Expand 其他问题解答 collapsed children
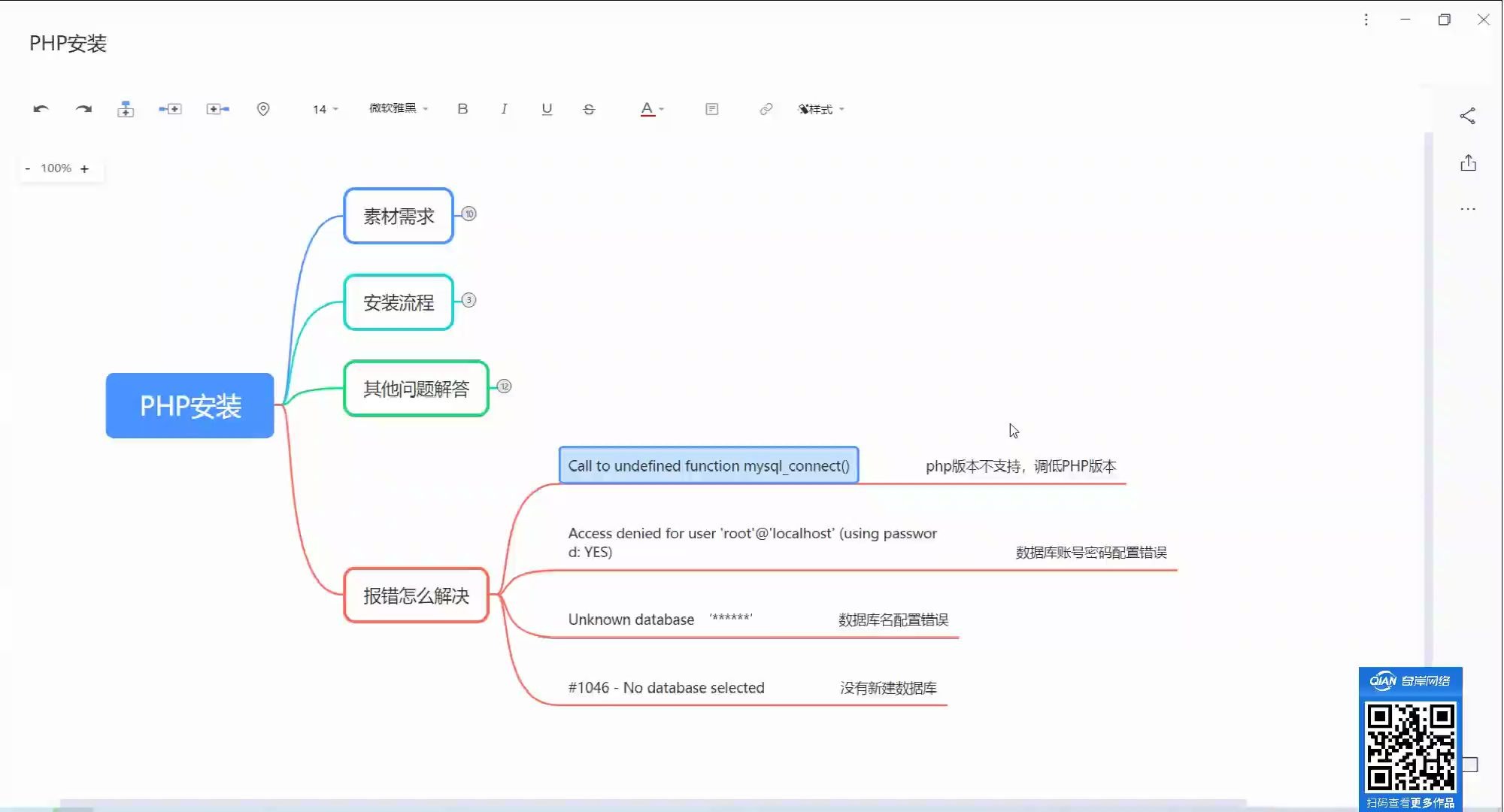Viewport: 1504px width, 812px height. tap(505, 386)
